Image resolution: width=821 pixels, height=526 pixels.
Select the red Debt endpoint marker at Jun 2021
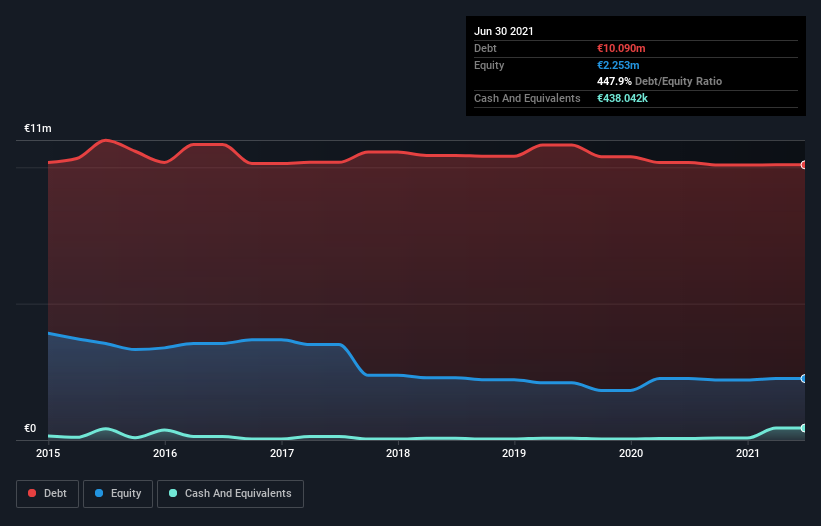[x=803, y=165]
